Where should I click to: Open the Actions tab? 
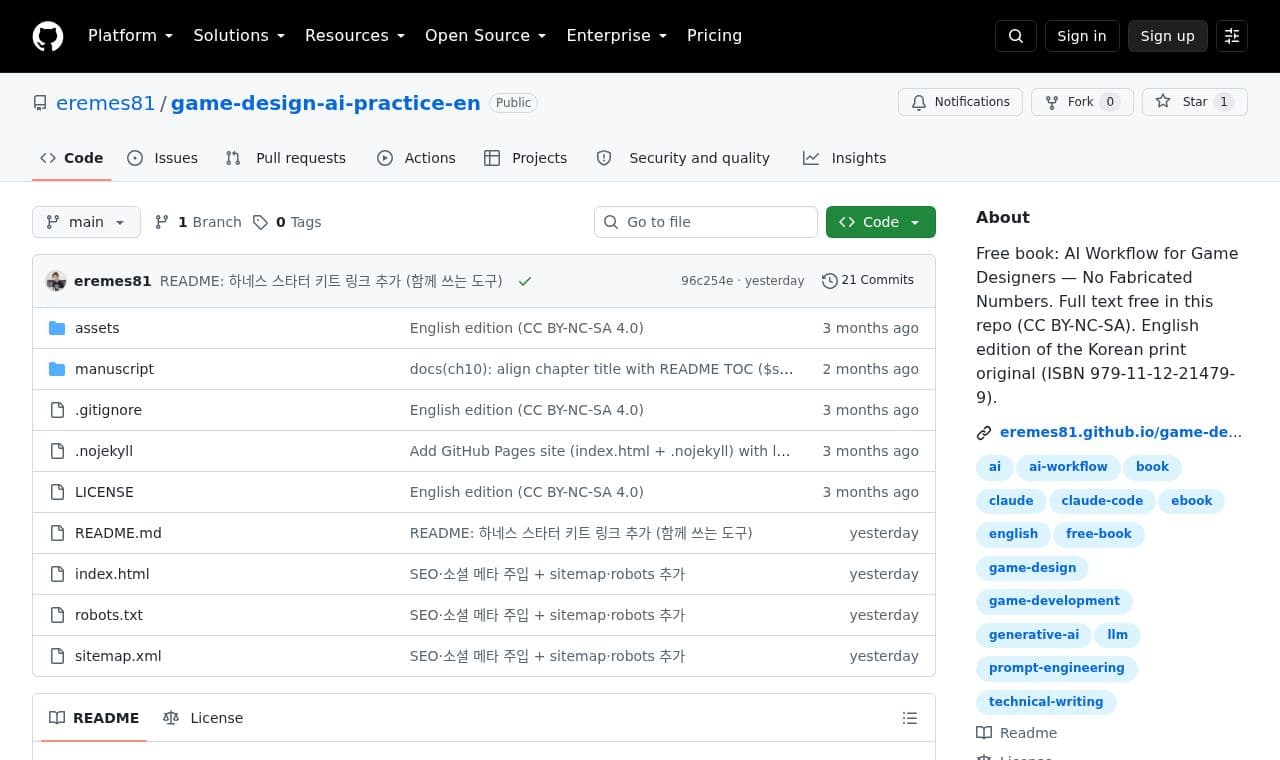click(416, 158)
